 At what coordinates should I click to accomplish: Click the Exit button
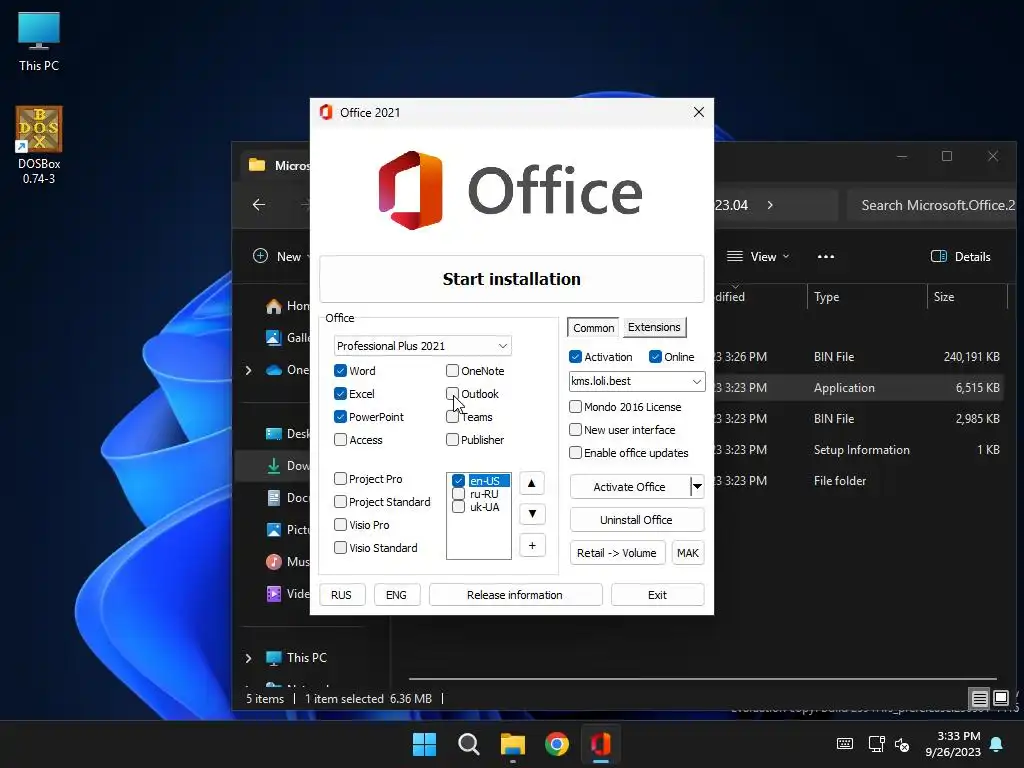[657, 595]
